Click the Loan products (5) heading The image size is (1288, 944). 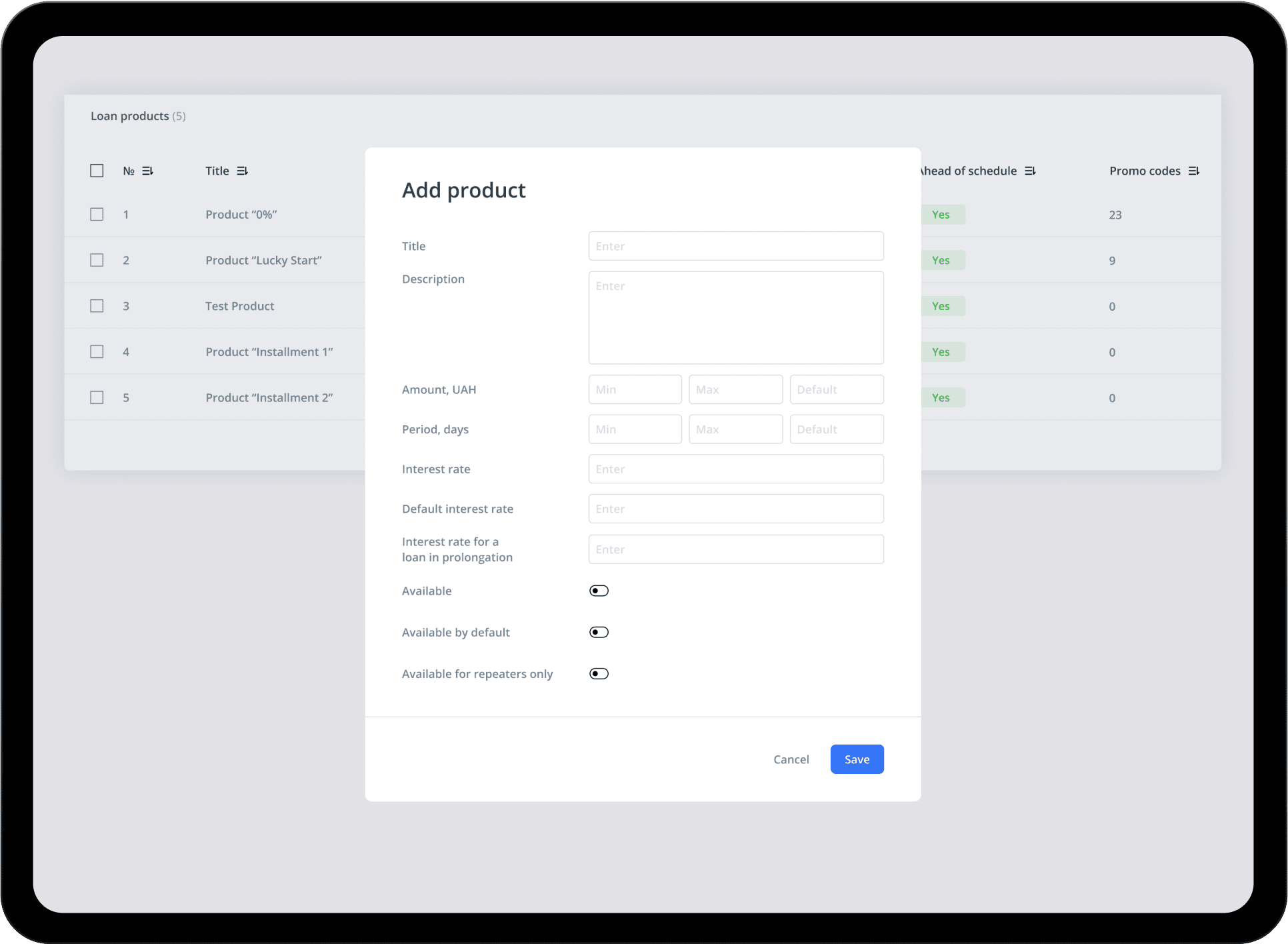pyautogui.click(x=138, y=116)
